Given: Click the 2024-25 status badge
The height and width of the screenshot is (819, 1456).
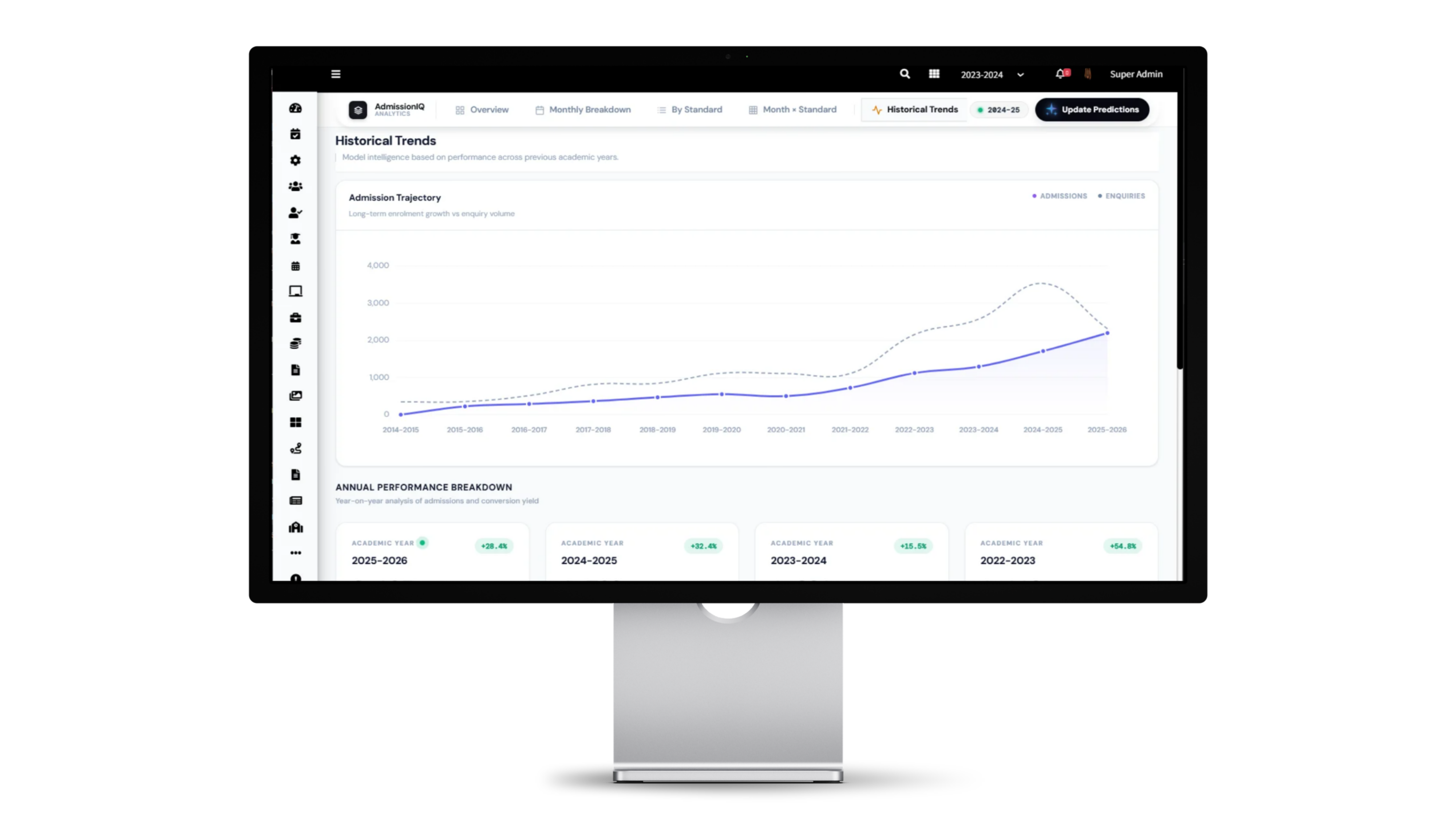Looking at the screenshot, I should click(x=999, y=110).
